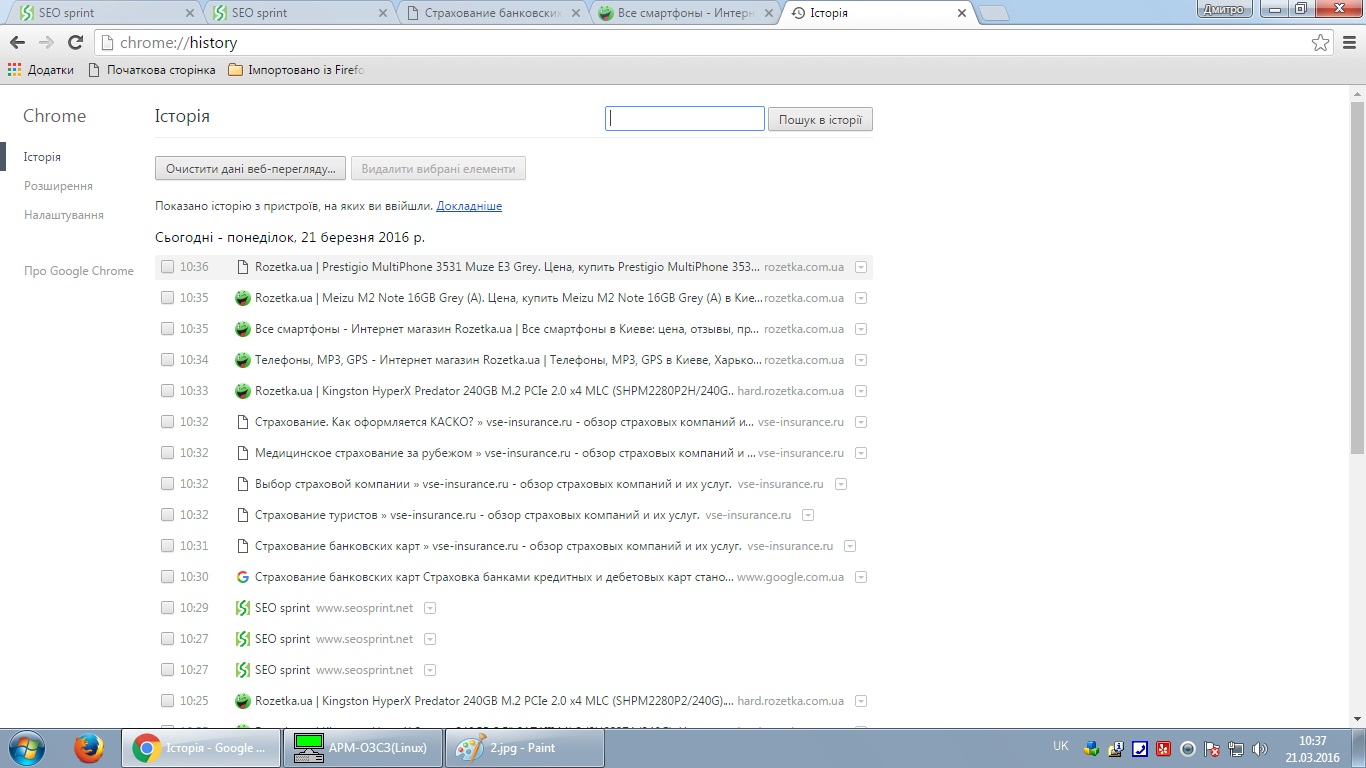Tick the checkbox for the 10:33 Kingston HyperX entry
Viewport: 1366px width, 768px height.
[x=167, y=391]
